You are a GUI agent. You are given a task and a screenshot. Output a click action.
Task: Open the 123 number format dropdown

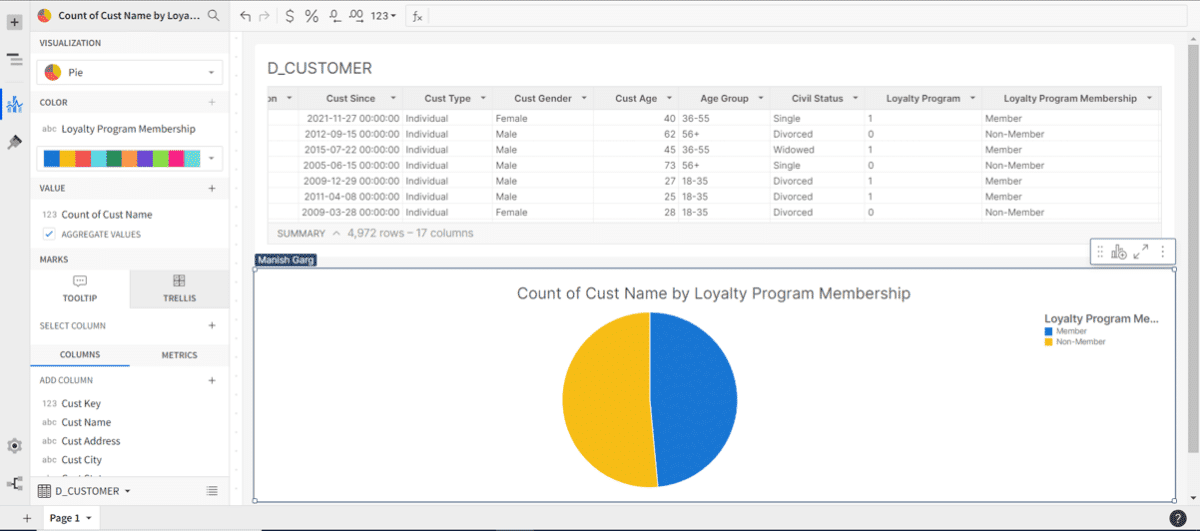click(383, 16)
